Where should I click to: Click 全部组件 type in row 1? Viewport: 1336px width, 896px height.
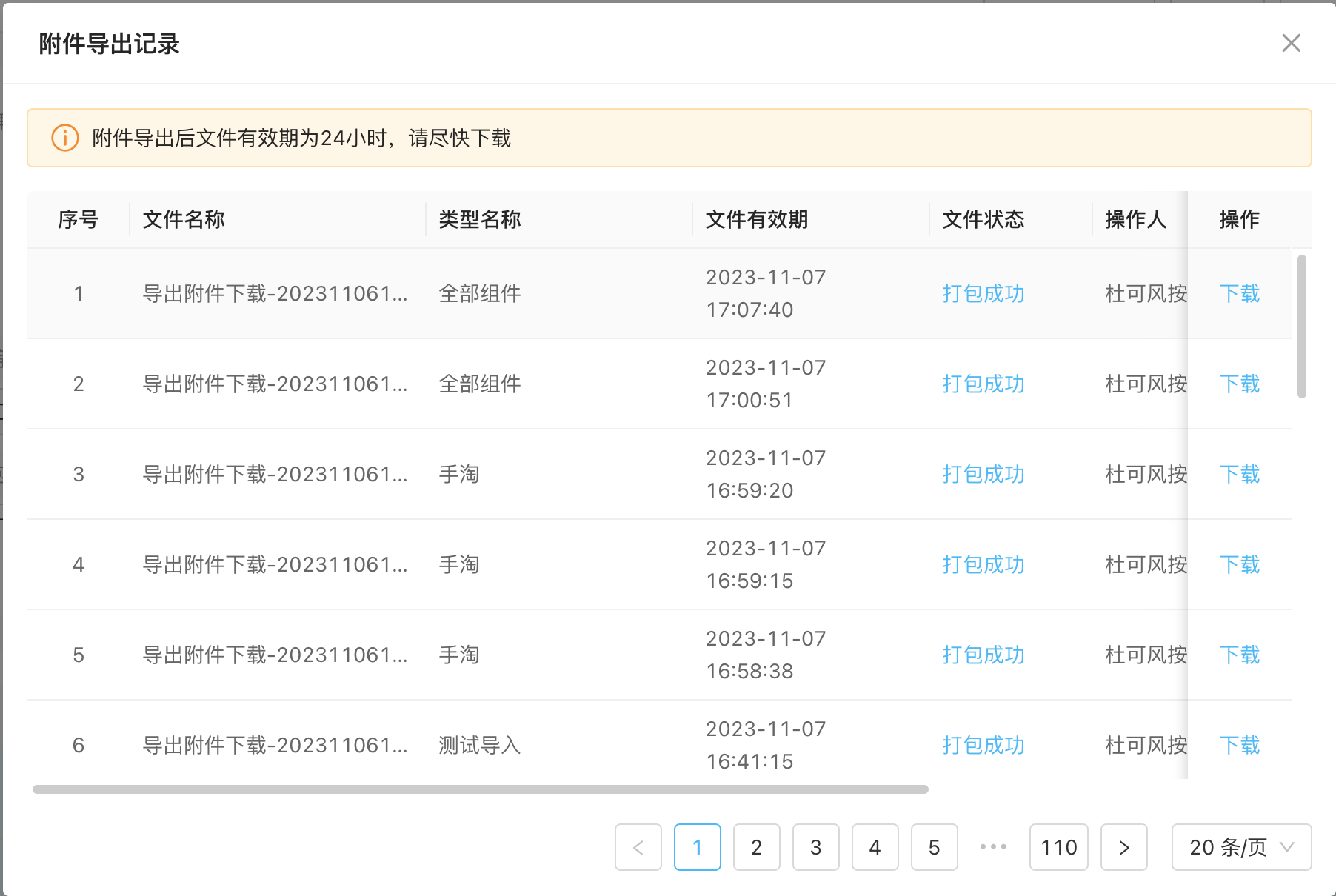click(480, 294)
